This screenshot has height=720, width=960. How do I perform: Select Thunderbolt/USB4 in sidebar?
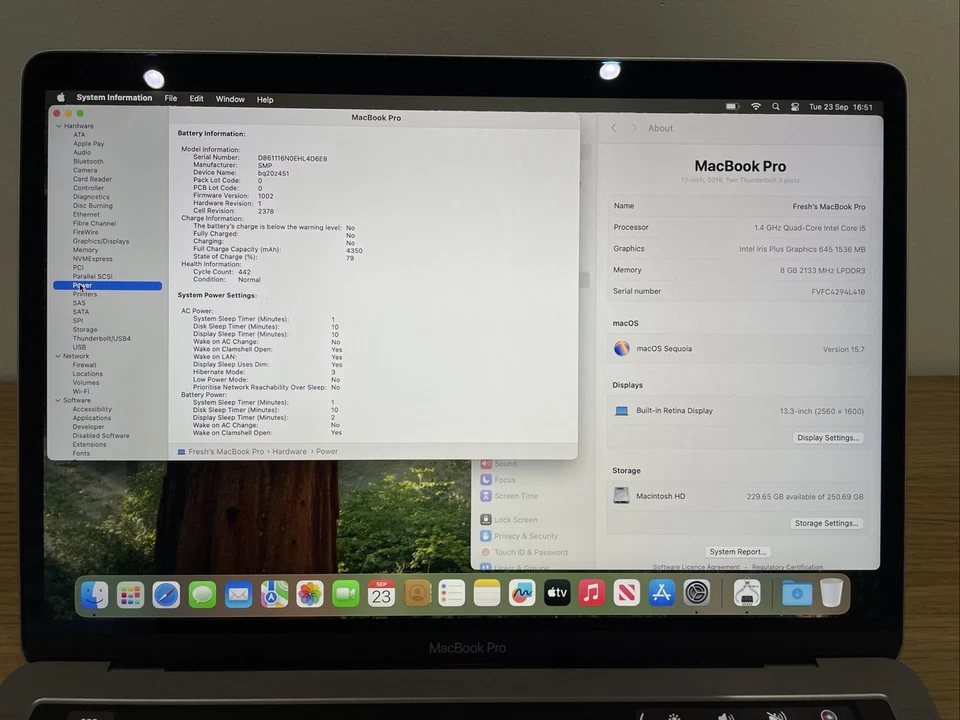[x=102, y=339]
